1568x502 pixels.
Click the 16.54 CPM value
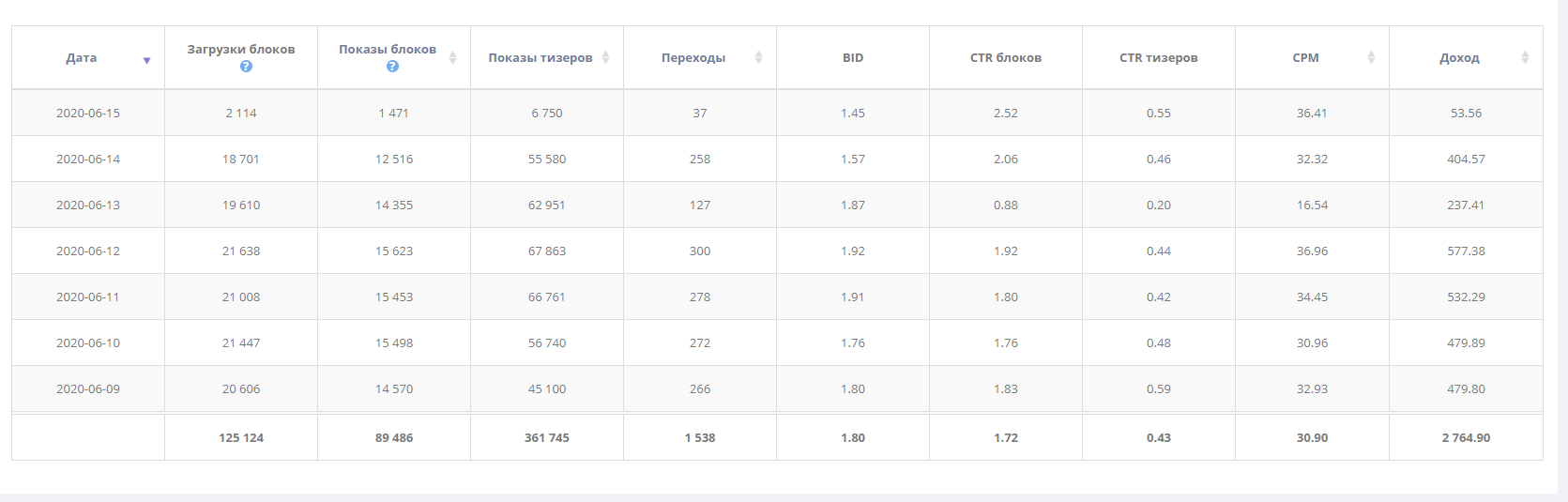[1312, 205]
